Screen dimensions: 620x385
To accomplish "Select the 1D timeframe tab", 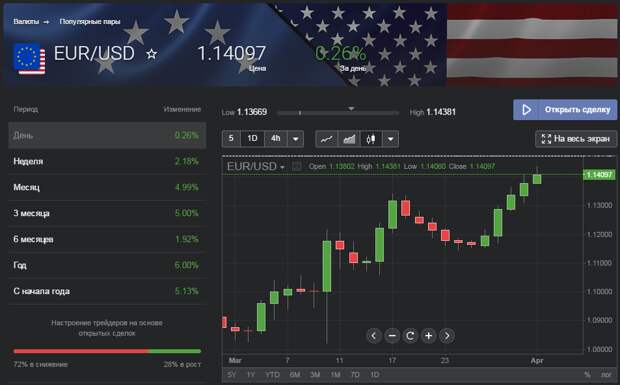I will pyautogui.click(x=252, y=138).
